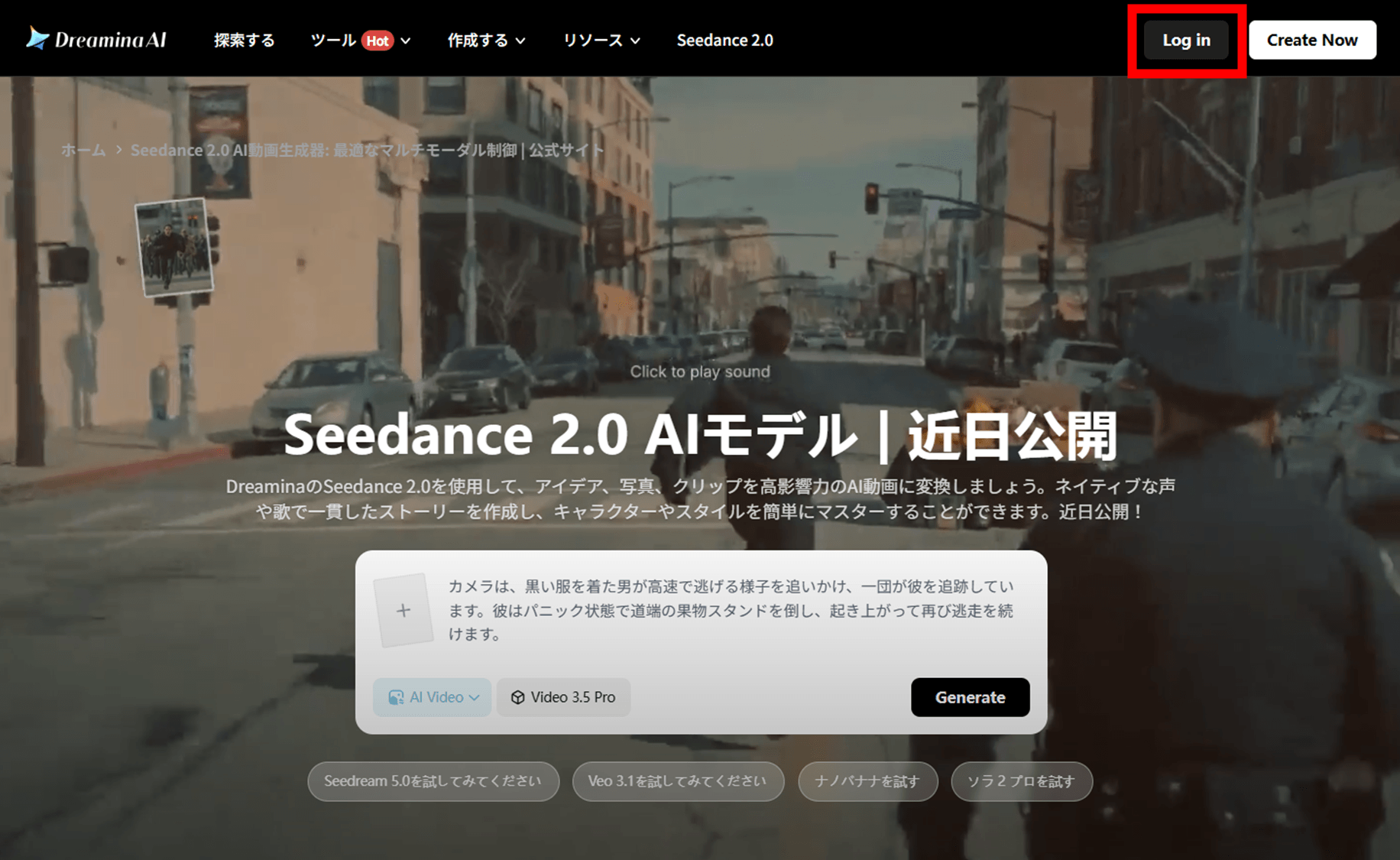Select the Seedream 5.0を試してみてください chip
Image resolution: width=1400 pixels, height=860 pixels.
pyautogui.click(x=433, y=781)
